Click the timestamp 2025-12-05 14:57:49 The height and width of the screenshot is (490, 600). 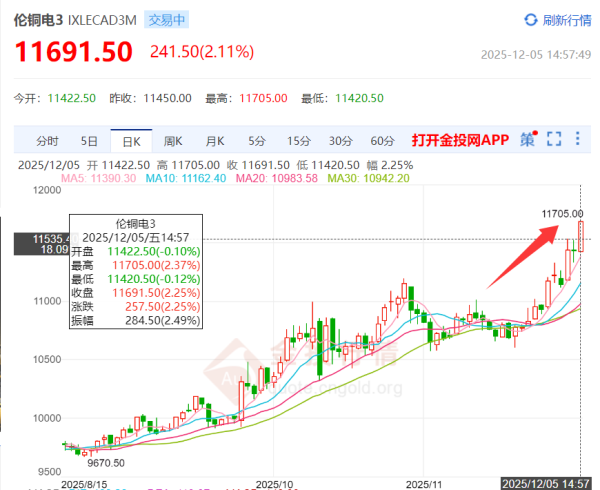pos(536,55)
